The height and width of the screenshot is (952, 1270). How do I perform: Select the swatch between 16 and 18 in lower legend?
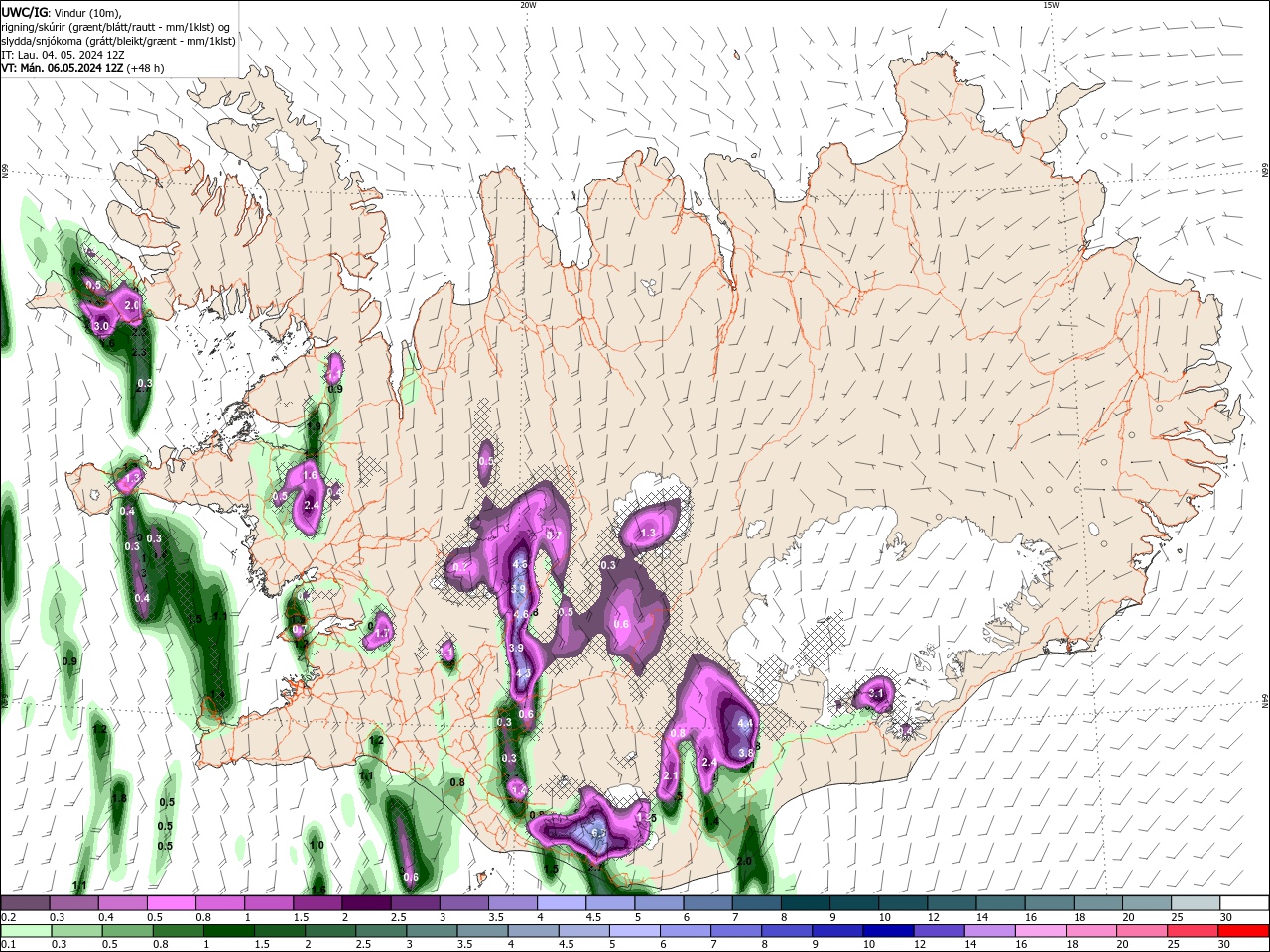[1041, 931]
